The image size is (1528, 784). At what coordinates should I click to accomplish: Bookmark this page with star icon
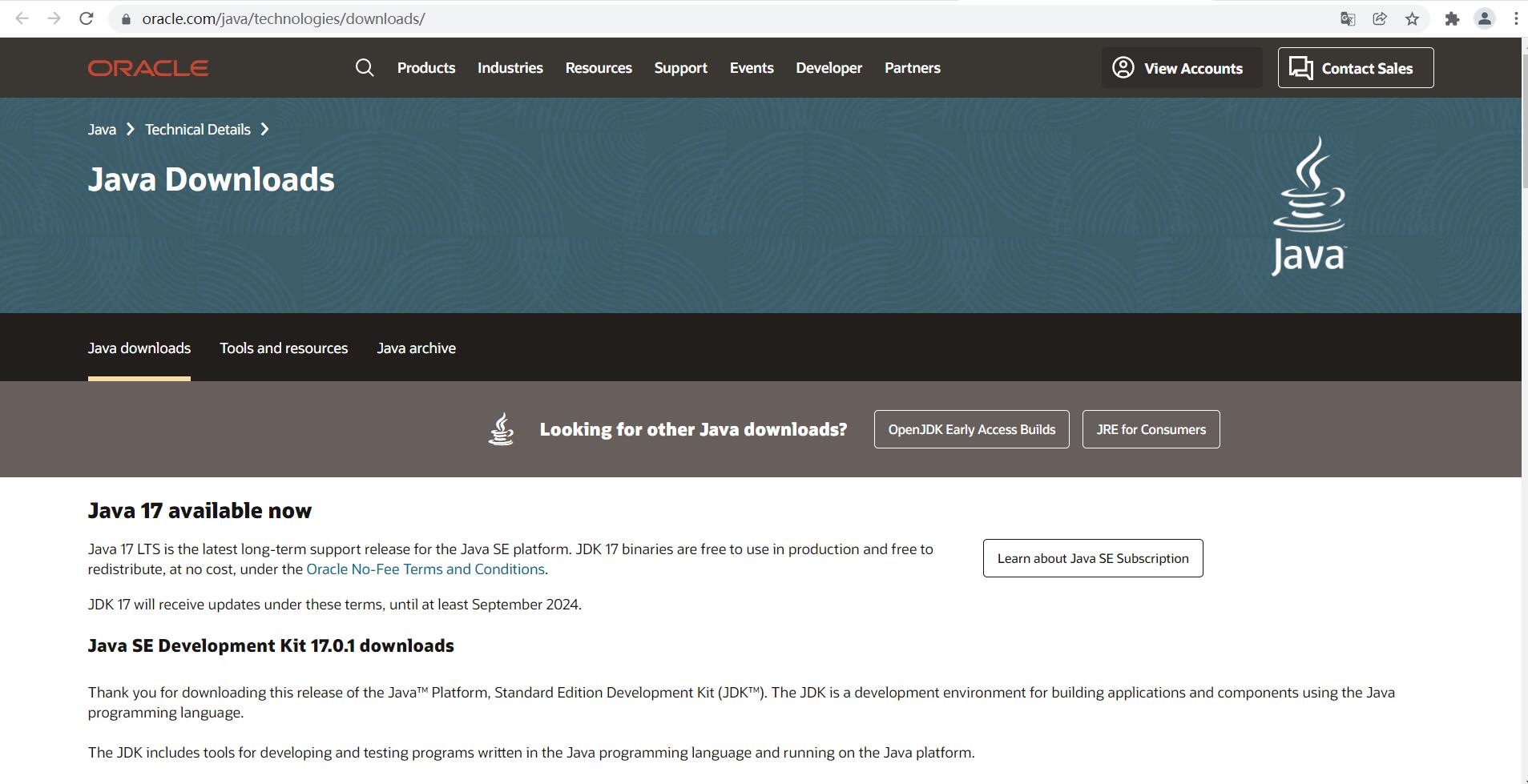tap(1412, 18)
